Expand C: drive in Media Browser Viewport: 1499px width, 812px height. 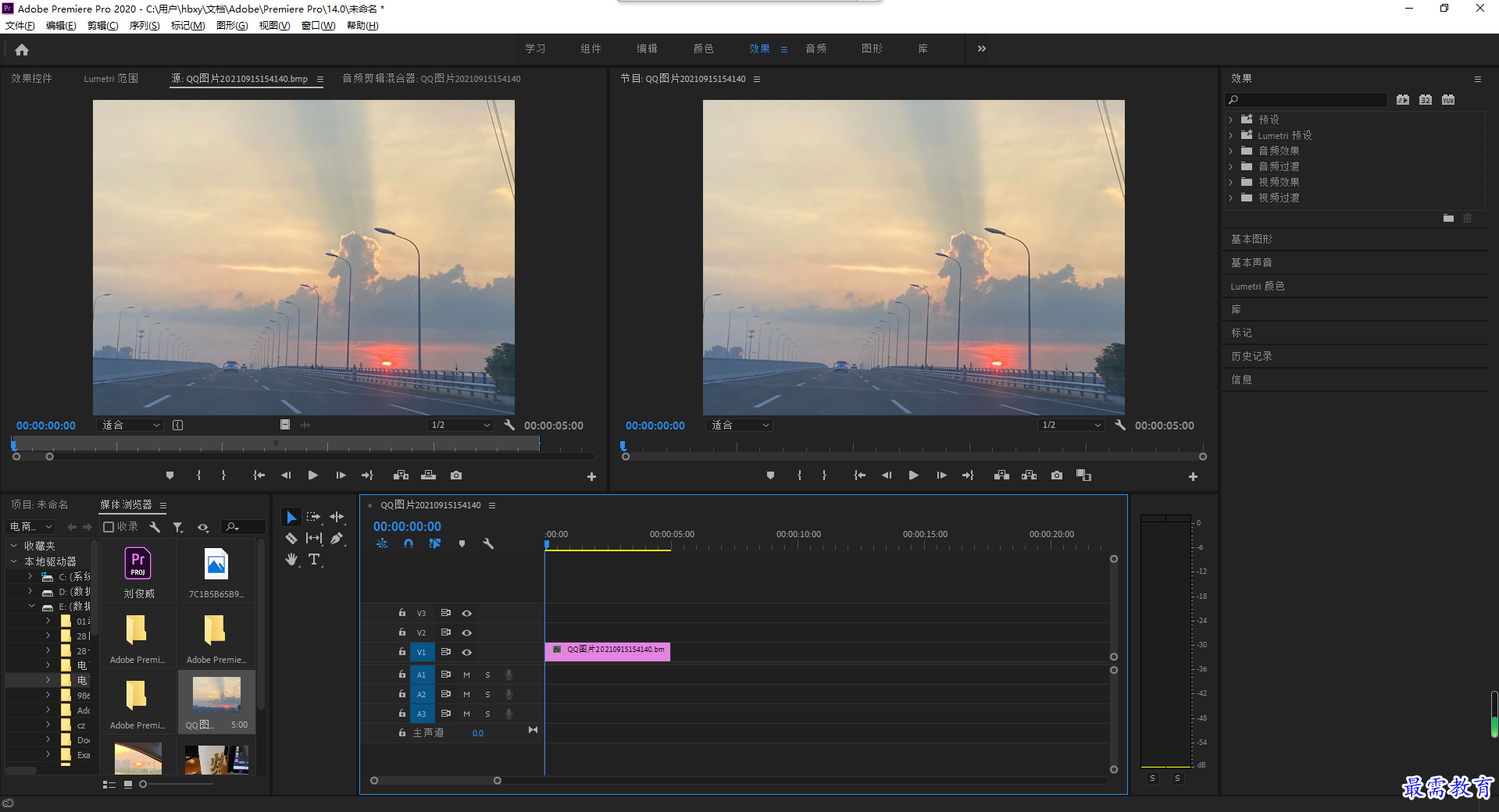[30, 576]
